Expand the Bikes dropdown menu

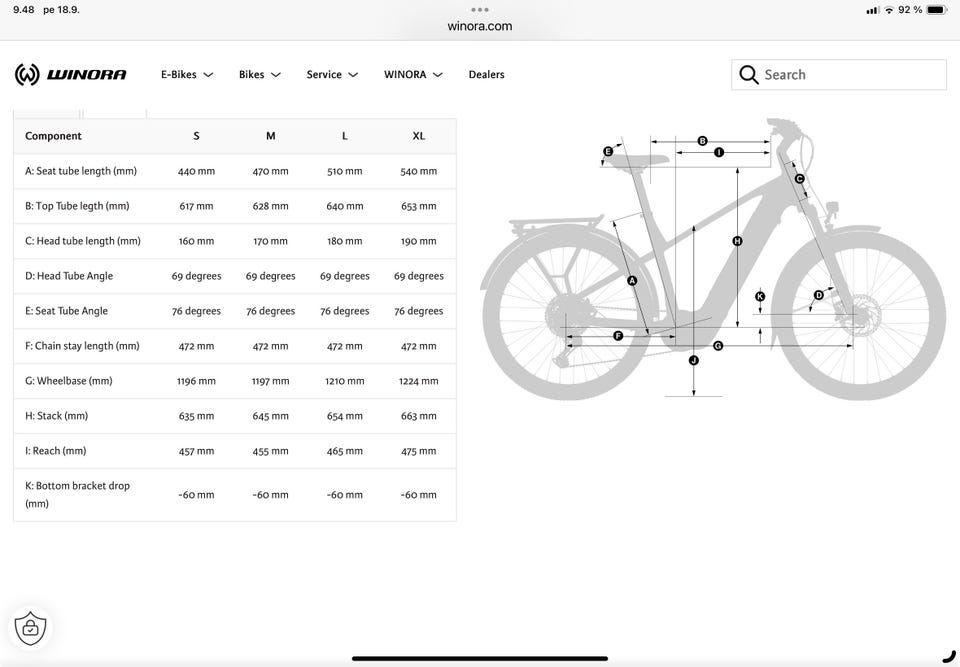click(x=260, y=75)
